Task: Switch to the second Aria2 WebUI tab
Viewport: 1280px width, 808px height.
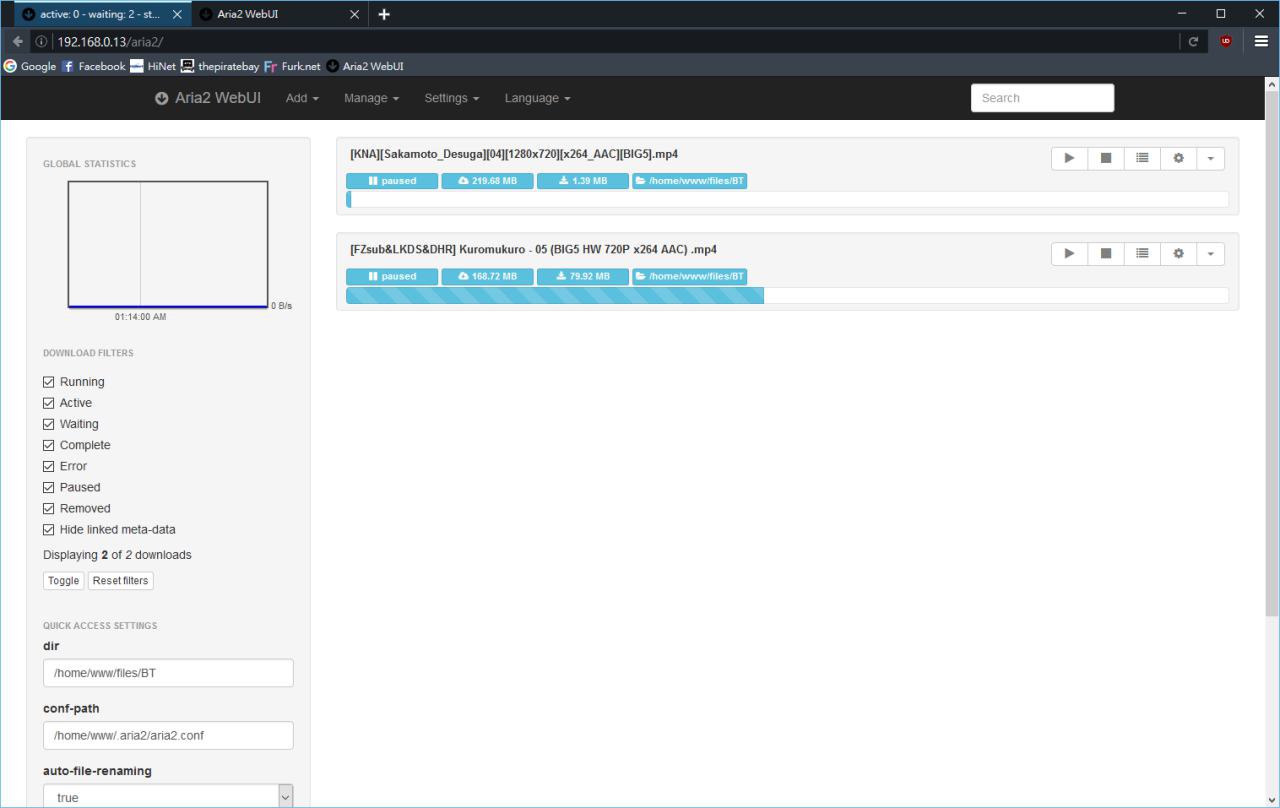Action: 270,14
